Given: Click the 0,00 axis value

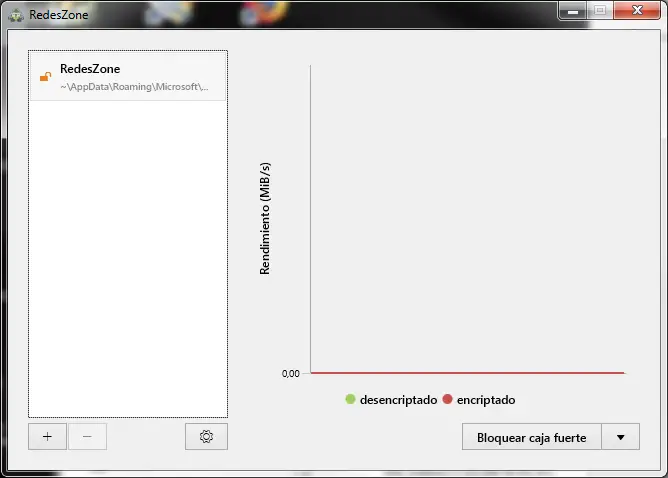Looking at the screenshot, I should coord(291,374).
